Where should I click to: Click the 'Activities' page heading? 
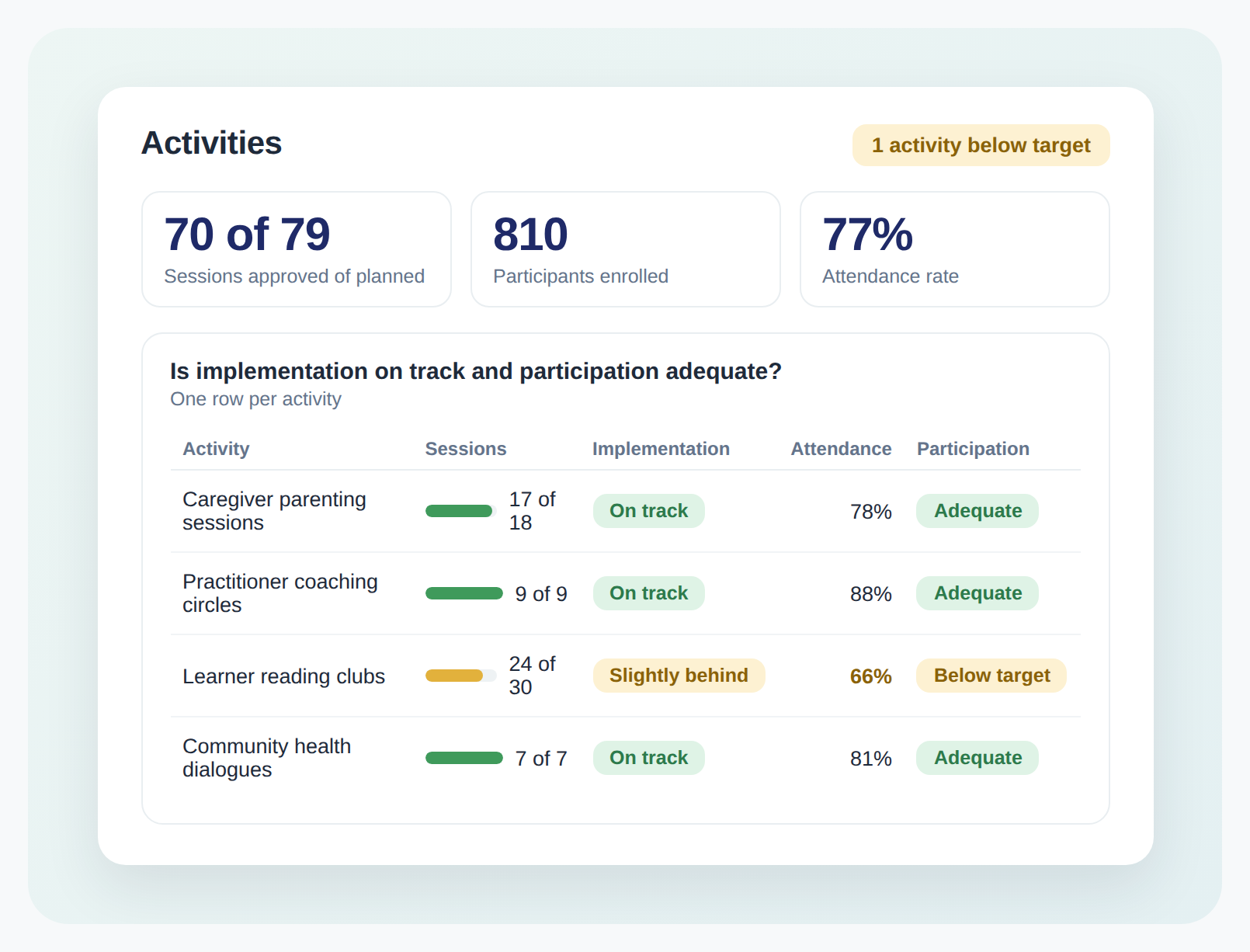pos(212,143)
